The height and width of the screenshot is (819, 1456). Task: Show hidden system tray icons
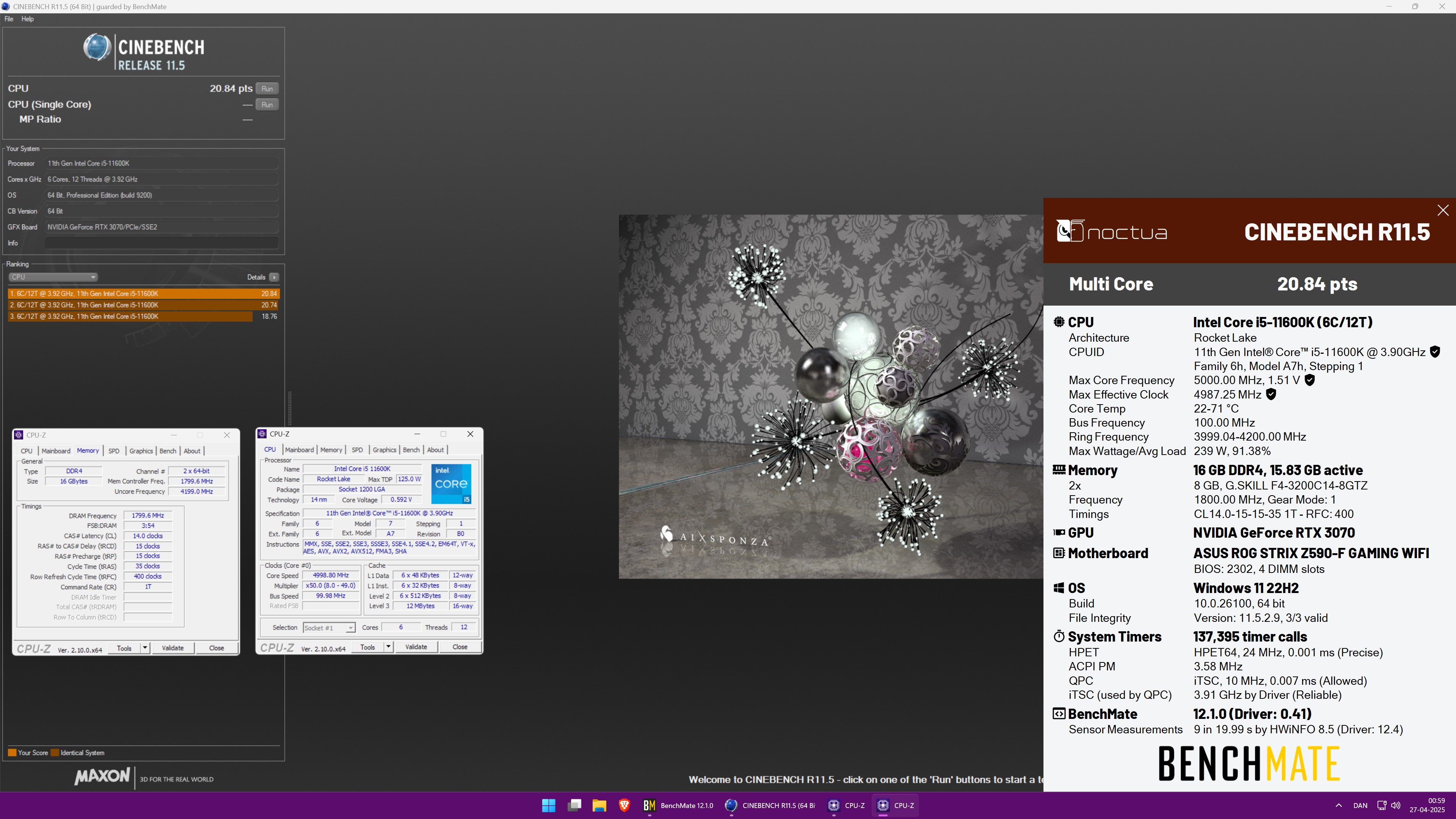[1338, 805]
